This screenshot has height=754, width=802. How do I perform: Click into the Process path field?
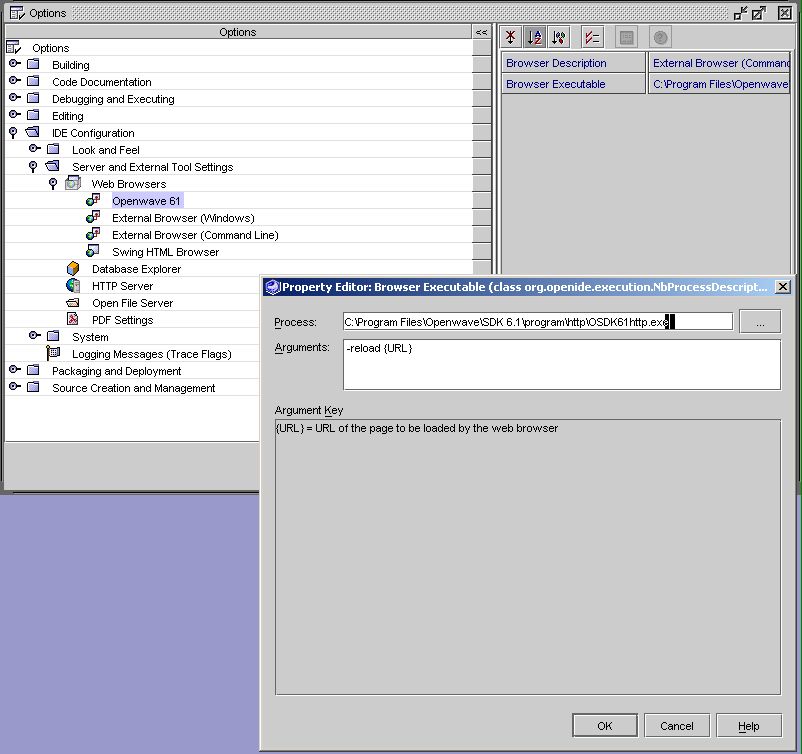pyautogui.click(x=538, y=322)
